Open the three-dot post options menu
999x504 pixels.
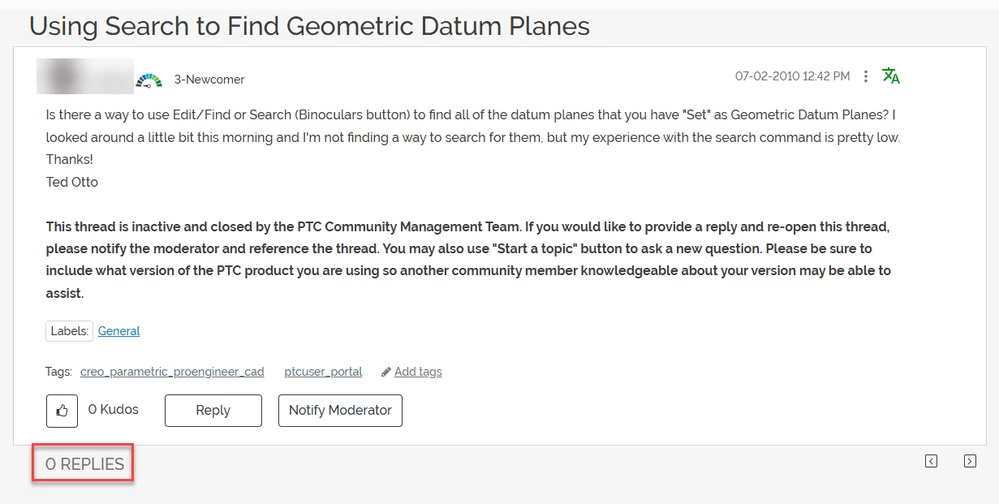click(x=865, y=76)
